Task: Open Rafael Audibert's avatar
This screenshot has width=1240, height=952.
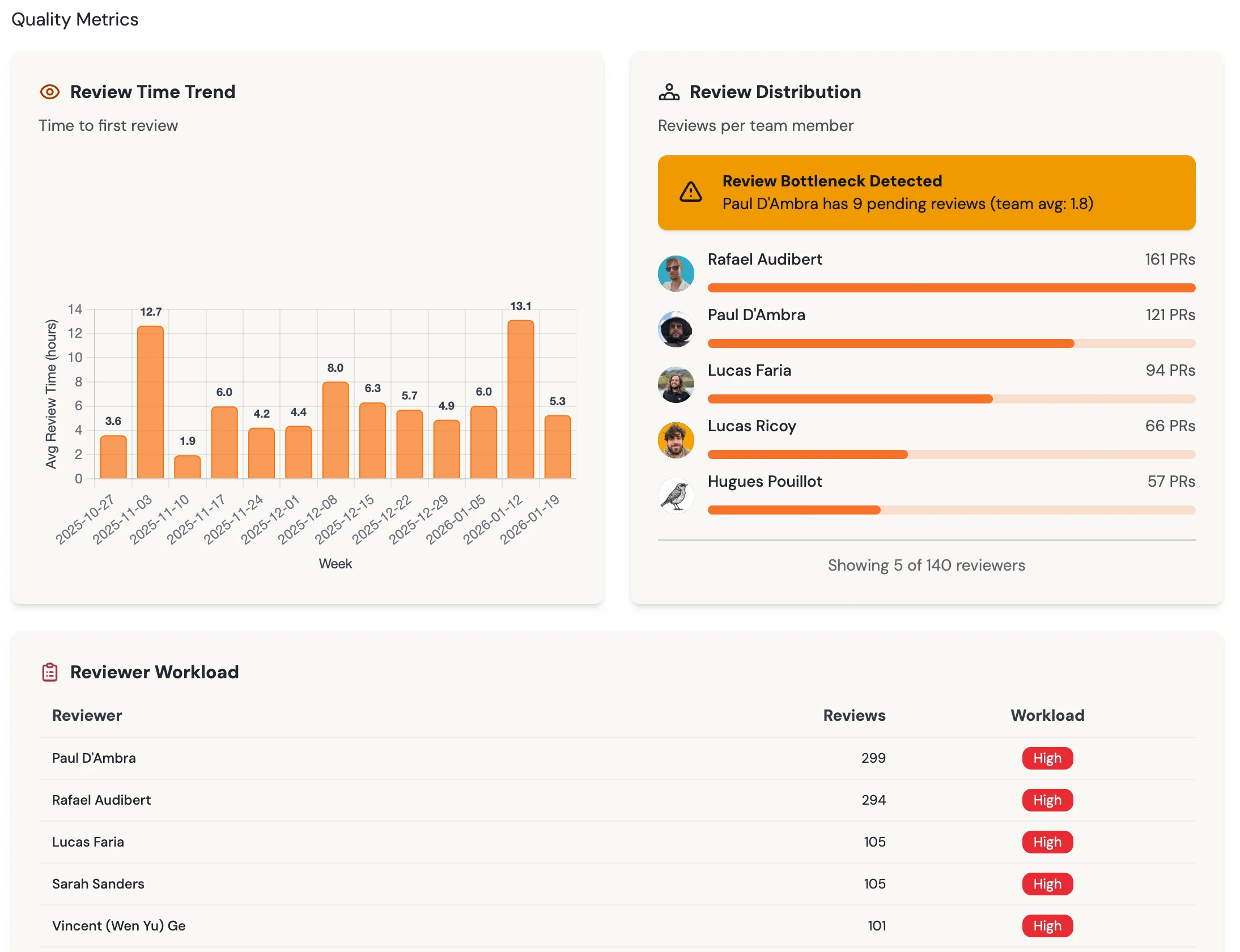Action: pos(676,273)
